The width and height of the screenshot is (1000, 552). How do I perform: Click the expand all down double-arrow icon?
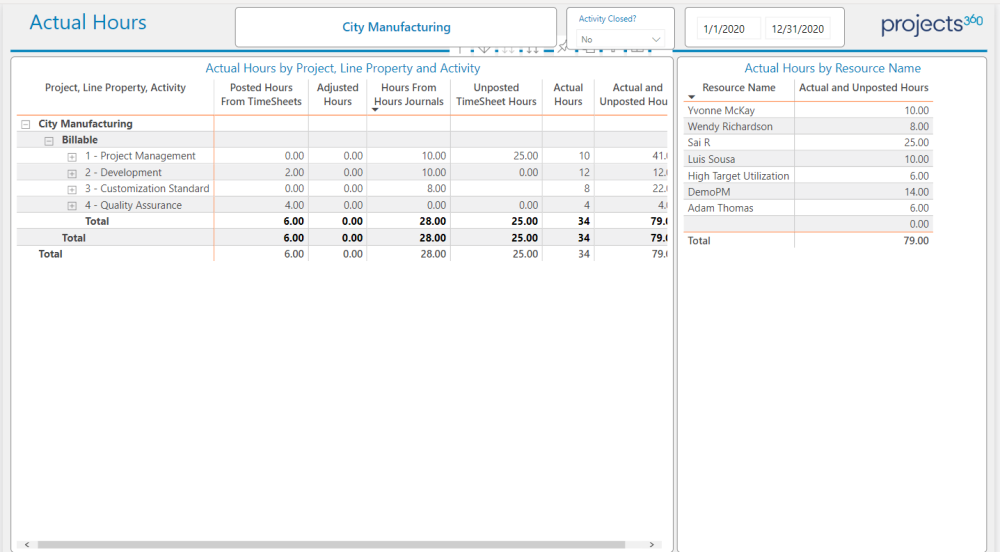click(x=532, y=49)
